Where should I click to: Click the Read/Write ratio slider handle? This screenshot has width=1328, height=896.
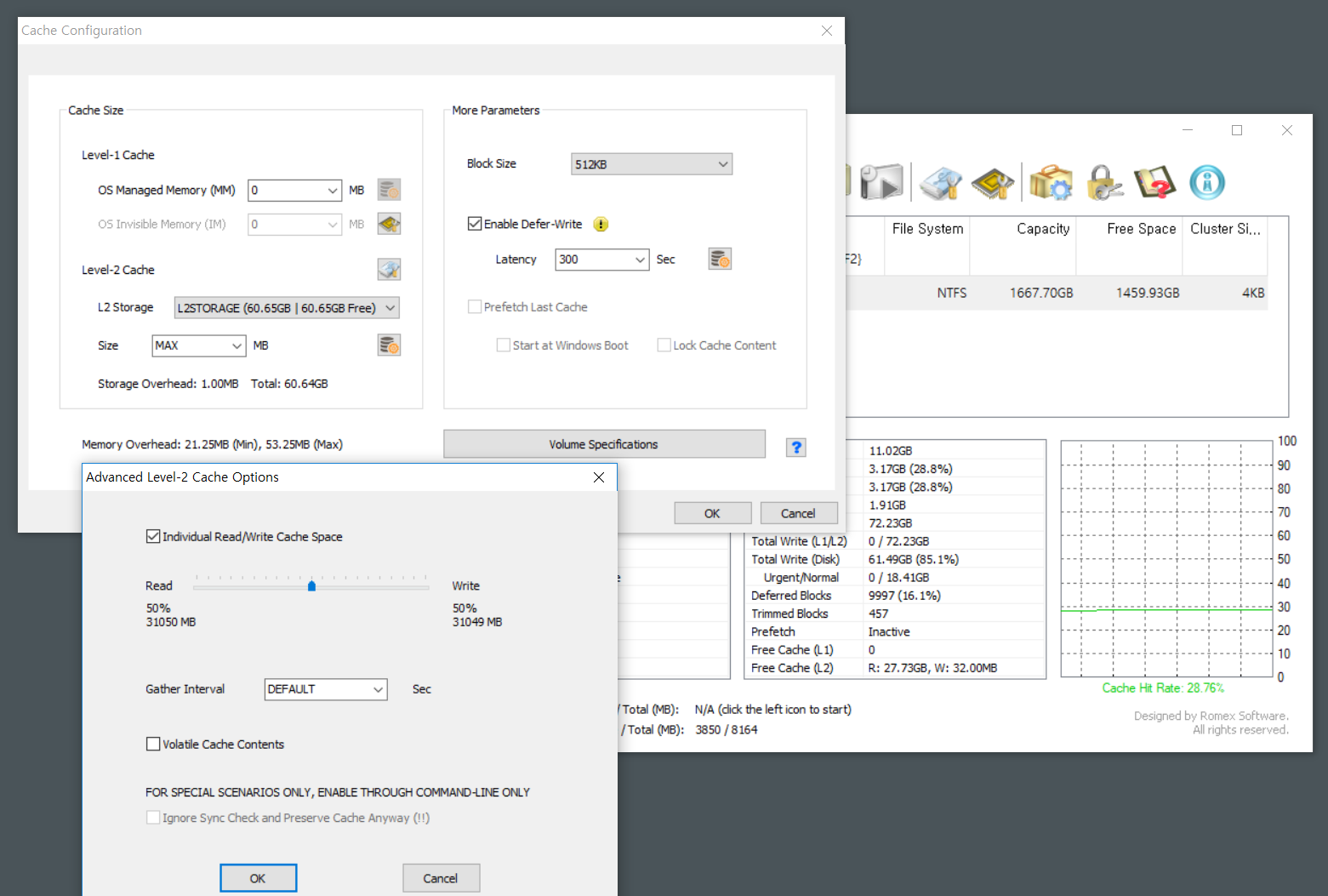point(311,585)
